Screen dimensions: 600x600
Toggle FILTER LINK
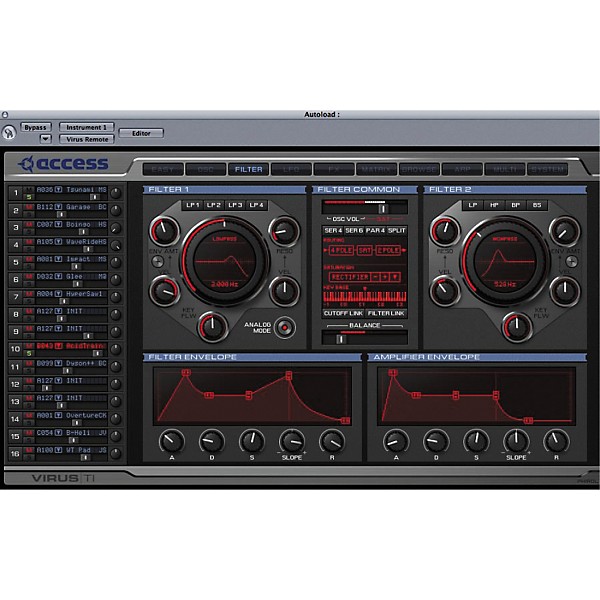coord(386,313)
